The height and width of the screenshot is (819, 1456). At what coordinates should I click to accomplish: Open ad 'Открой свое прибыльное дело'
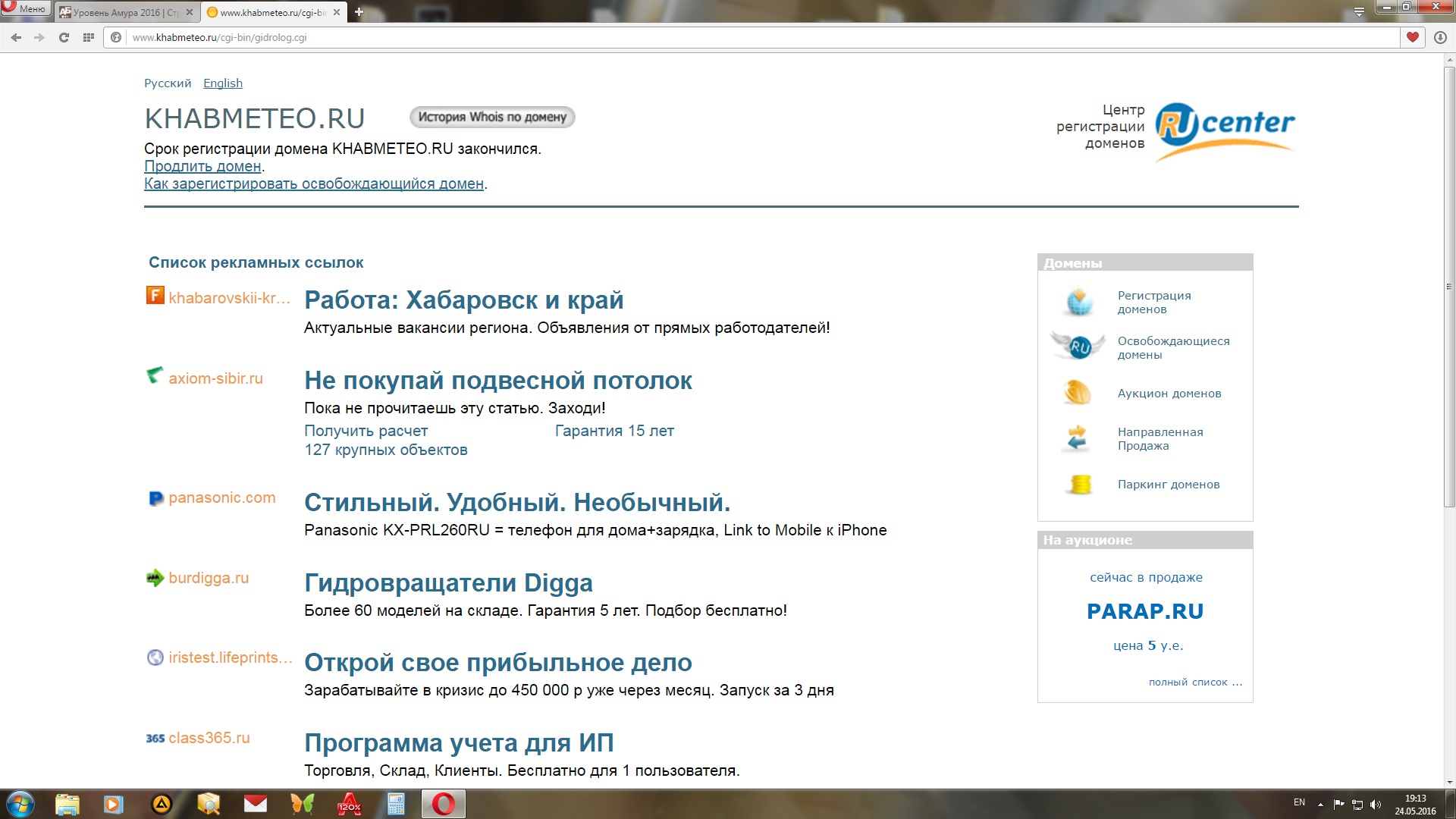[498, 663]
